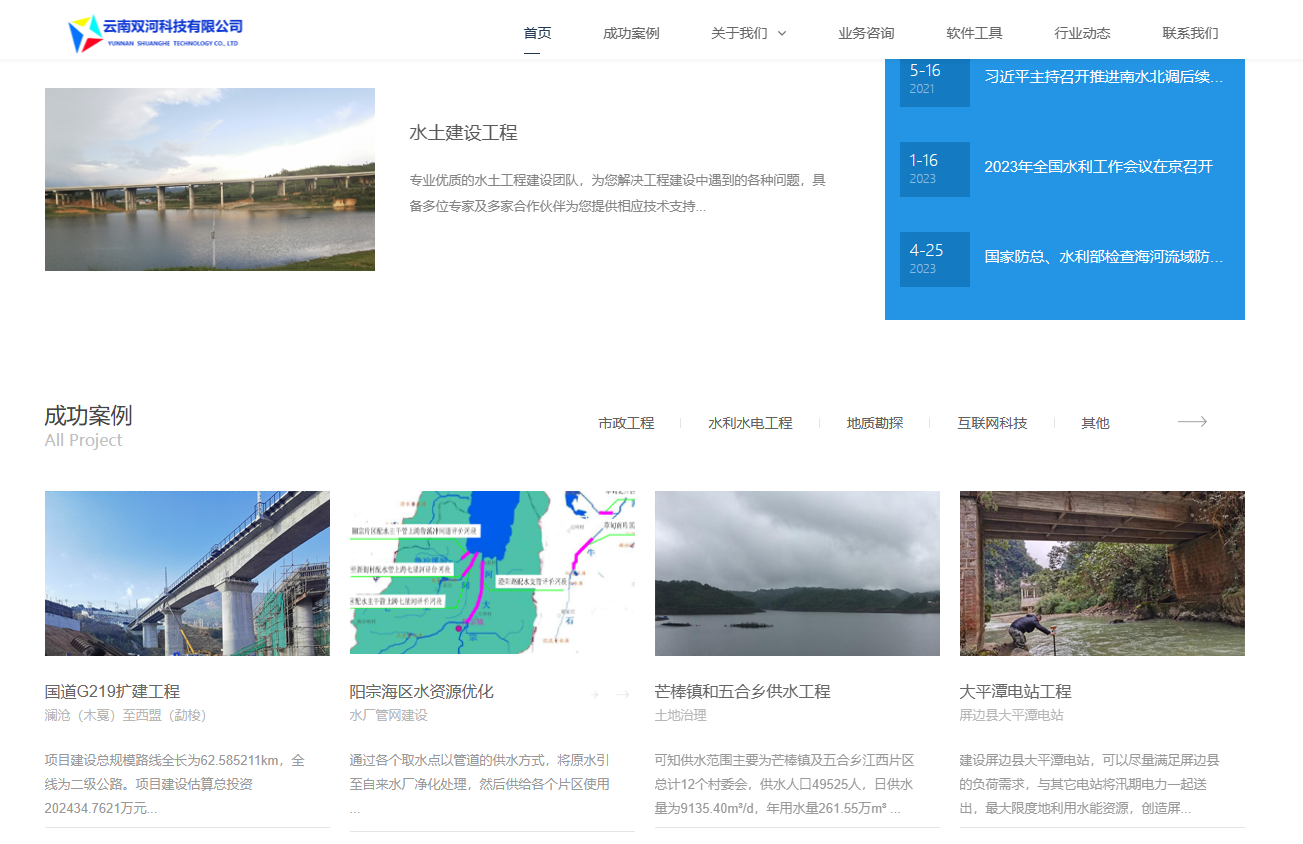Select the 其他 project category
The image size is (1303, 844).
(1095, 423)
